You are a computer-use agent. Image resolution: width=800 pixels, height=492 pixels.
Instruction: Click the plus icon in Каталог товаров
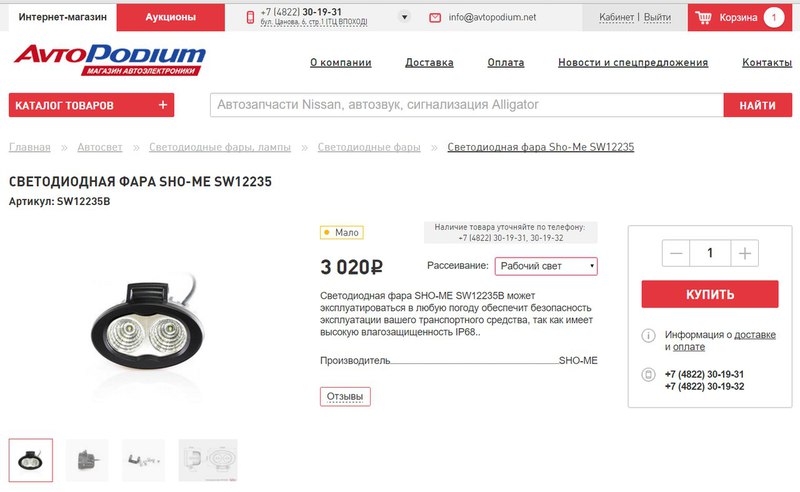pyautogui.click(x=163, y=105)
